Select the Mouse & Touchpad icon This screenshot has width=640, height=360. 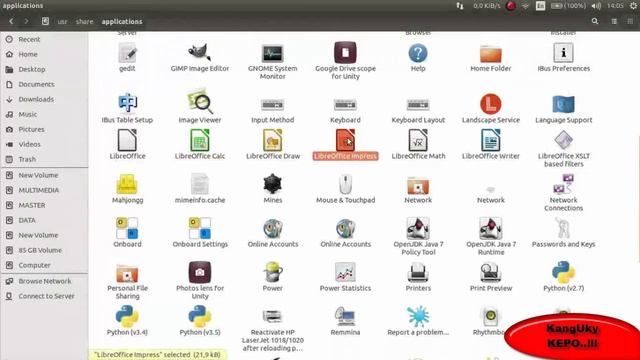(345, 184)
